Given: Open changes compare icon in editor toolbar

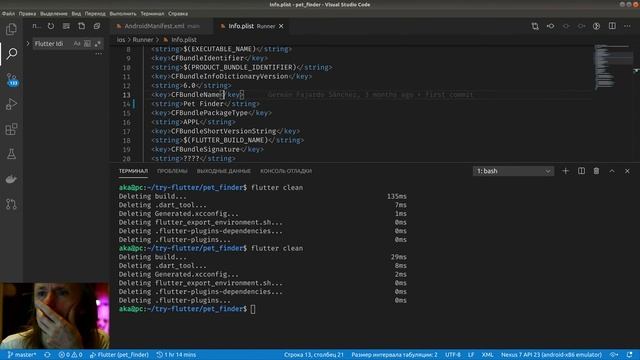Looking at the screenshot, I should point(535,26).
